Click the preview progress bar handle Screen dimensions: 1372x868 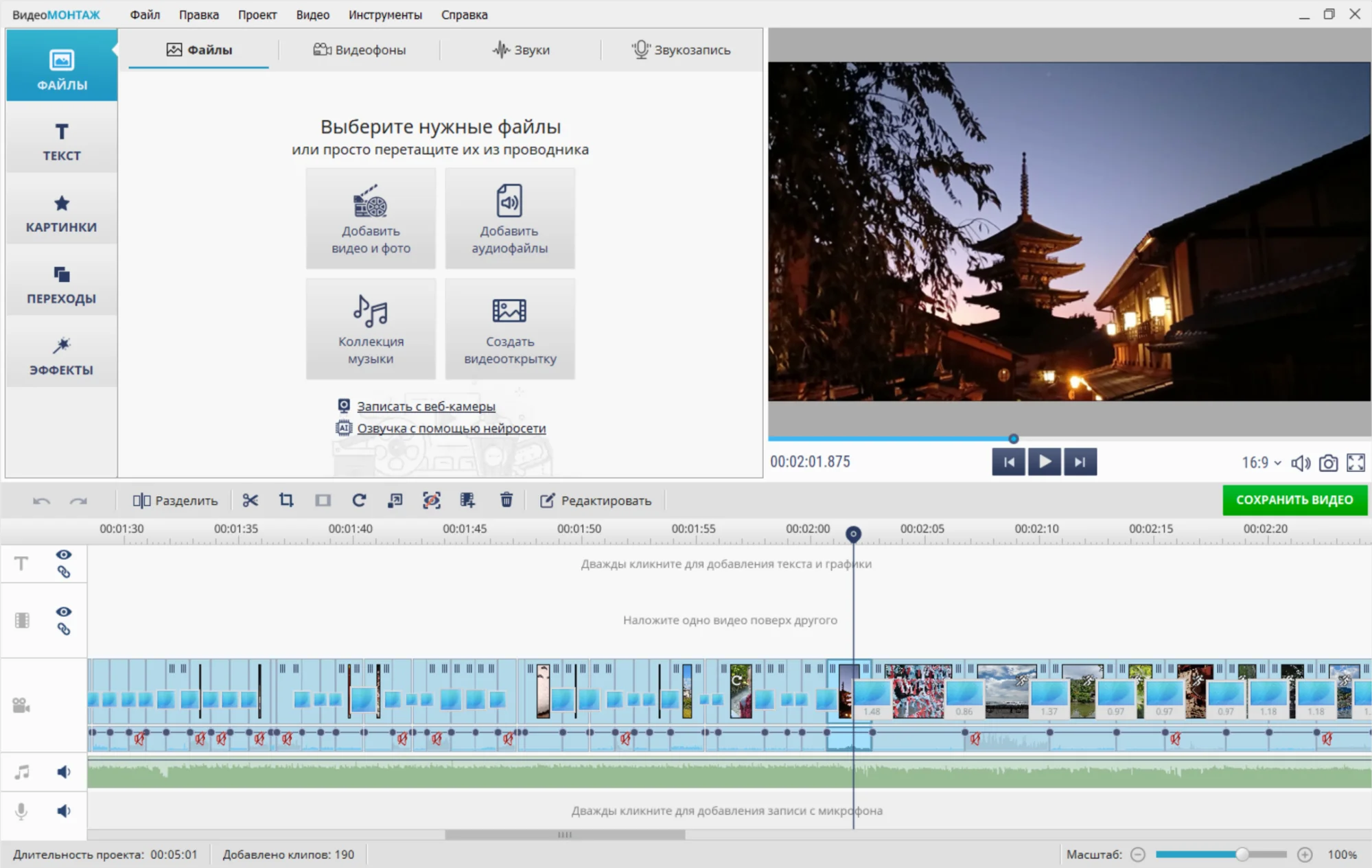click(1013, 438)
